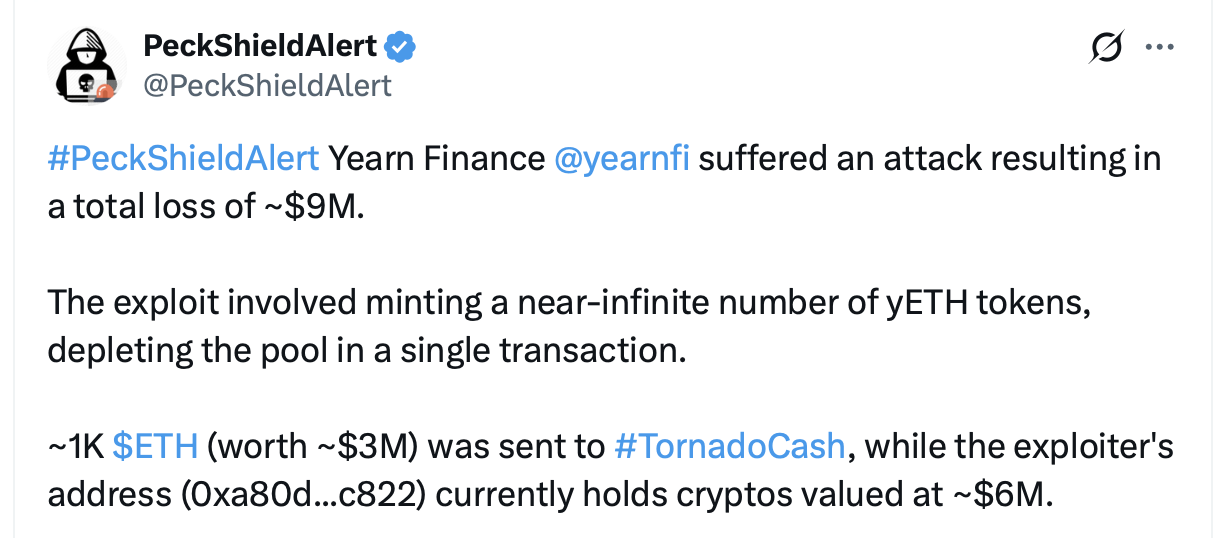The image size is (1220, 538).
Task: Select the $ETH cashtag link
Action: point(155,445)
